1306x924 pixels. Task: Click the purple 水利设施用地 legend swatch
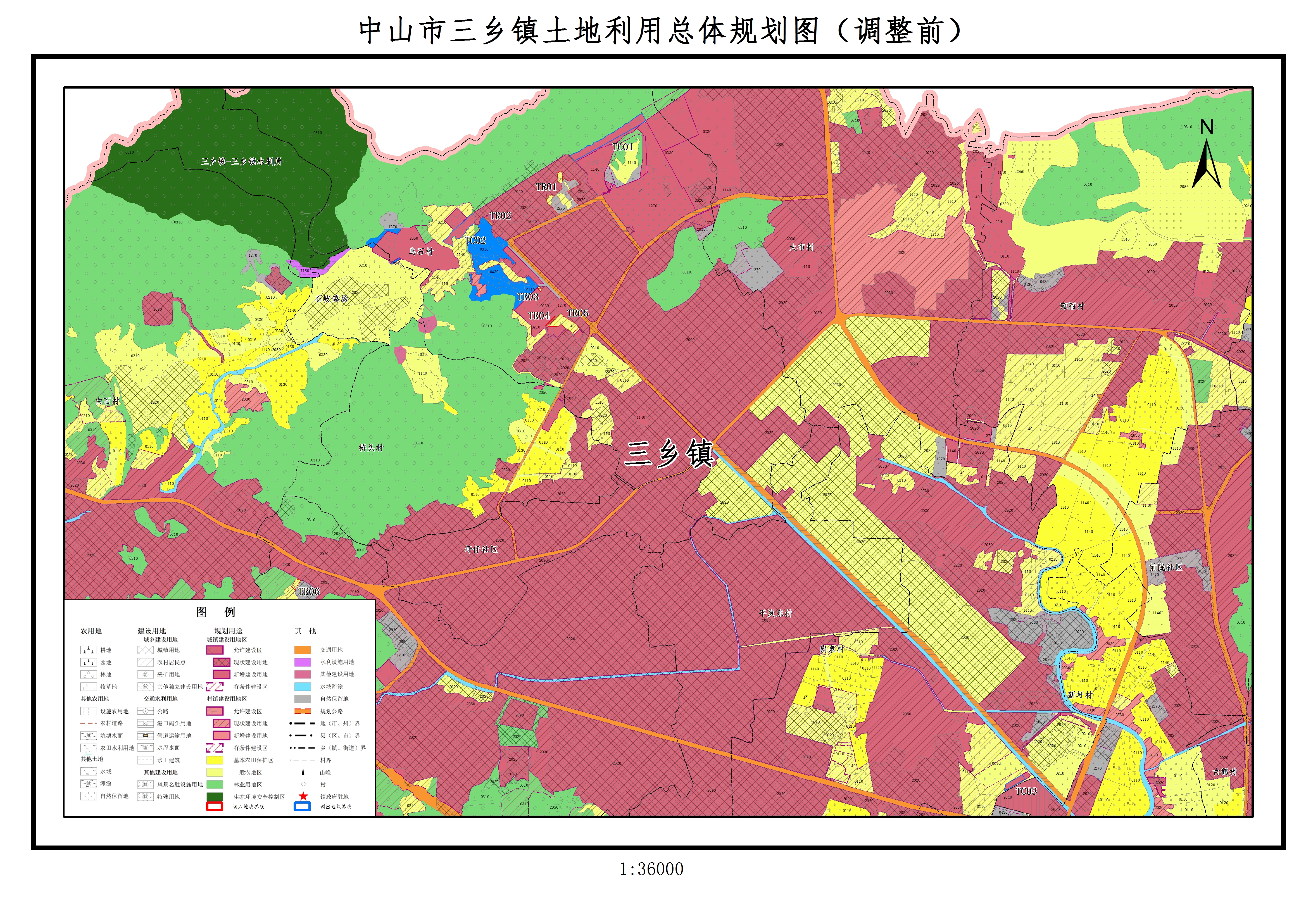click(x=302, y=662)
